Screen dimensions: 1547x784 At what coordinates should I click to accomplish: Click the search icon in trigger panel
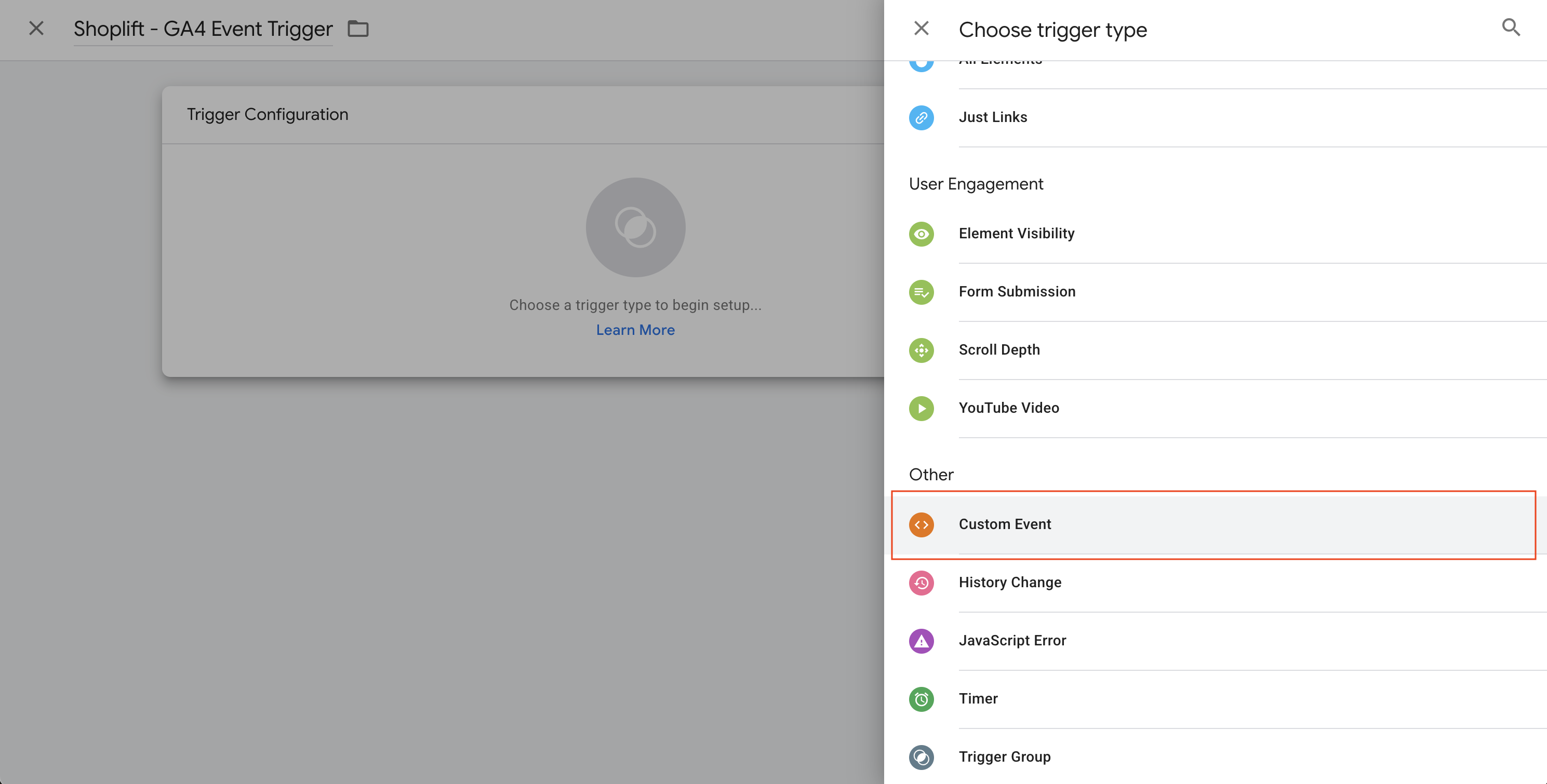point(1510,28)
